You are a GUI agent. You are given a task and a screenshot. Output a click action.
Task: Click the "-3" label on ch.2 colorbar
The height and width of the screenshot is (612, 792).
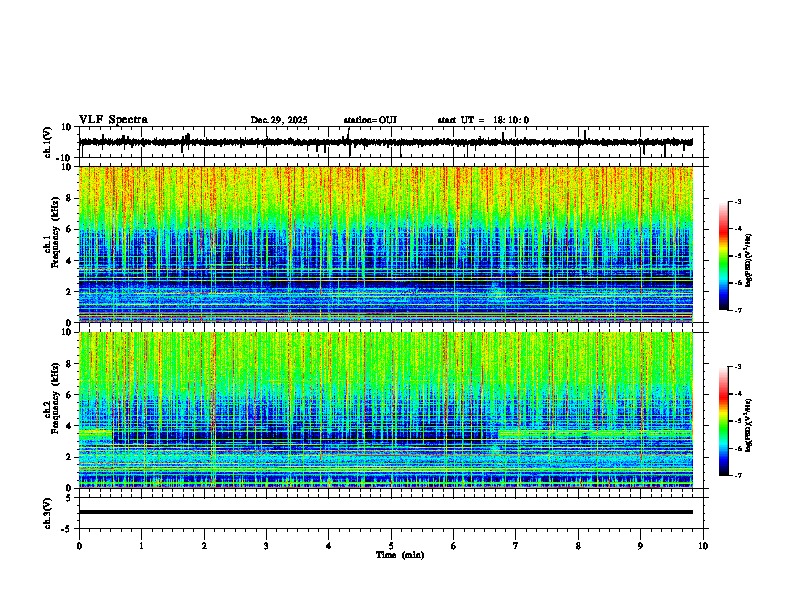tap(738, 367)
